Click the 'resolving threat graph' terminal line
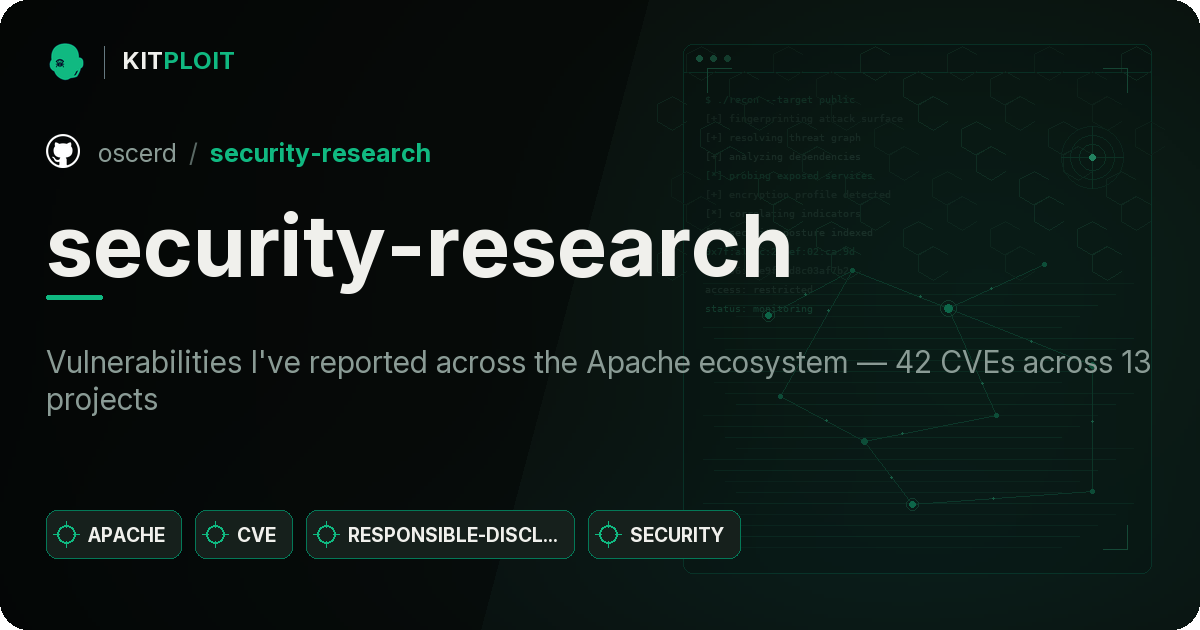This screenshot has height=630, width=1200. [782, 137]
